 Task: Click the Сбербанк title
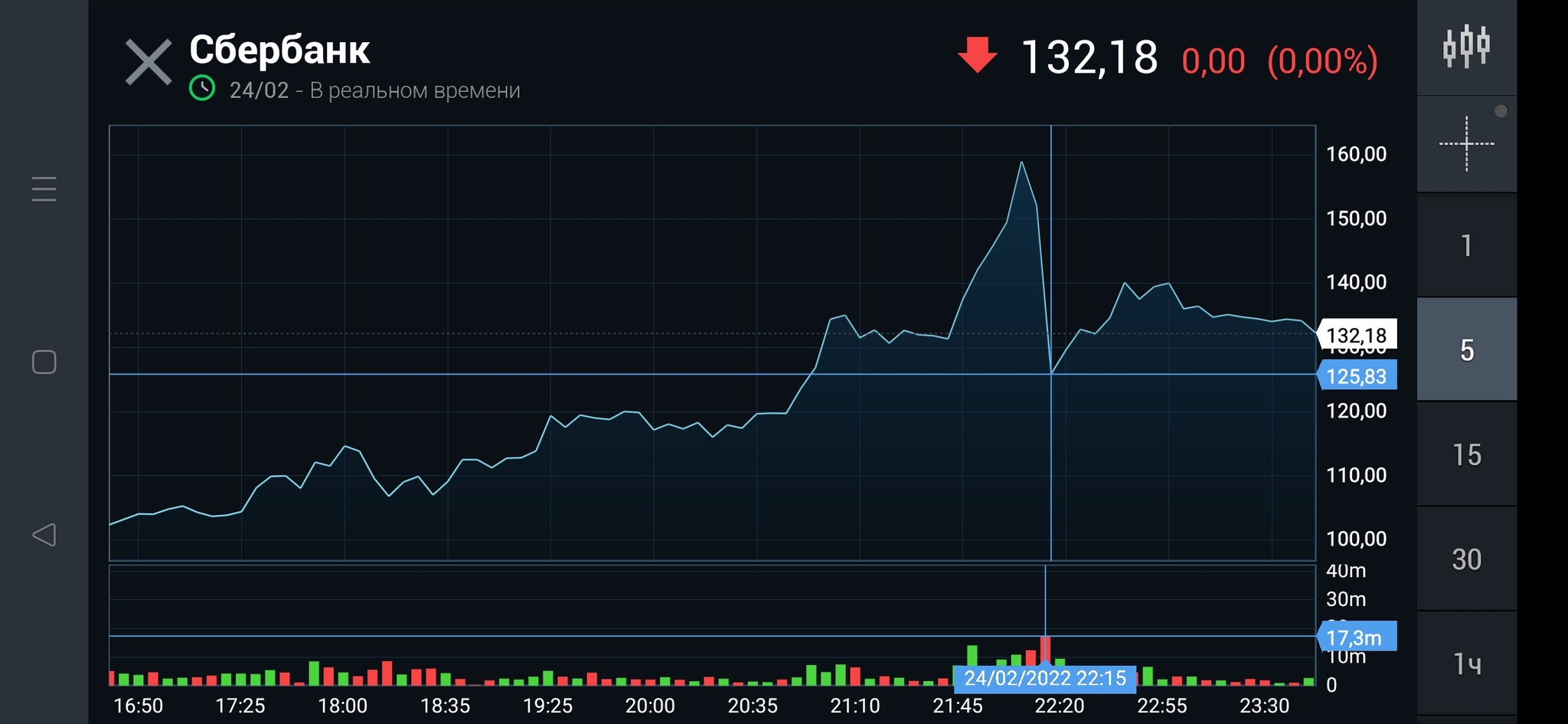point(279,50)
